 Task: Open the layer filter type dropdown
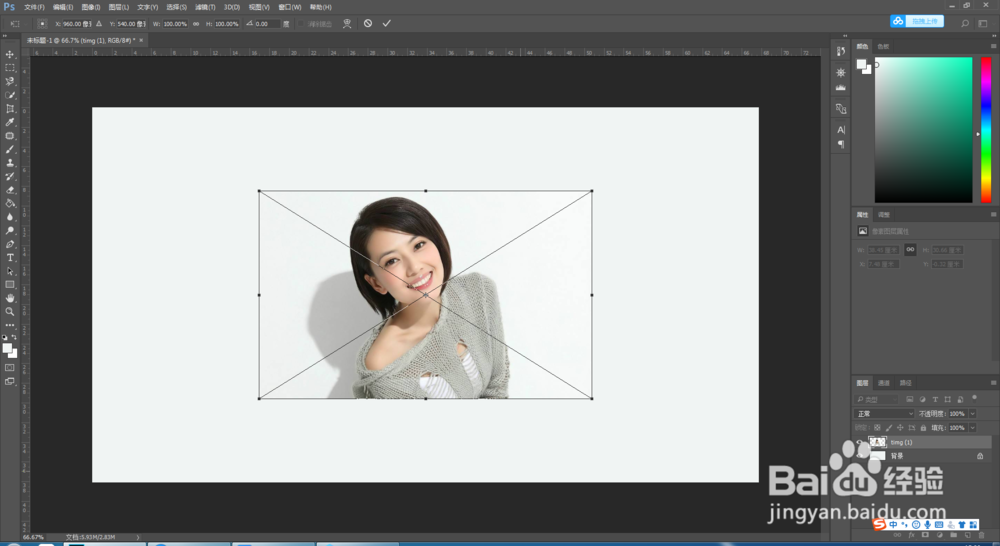click(876, 399)
